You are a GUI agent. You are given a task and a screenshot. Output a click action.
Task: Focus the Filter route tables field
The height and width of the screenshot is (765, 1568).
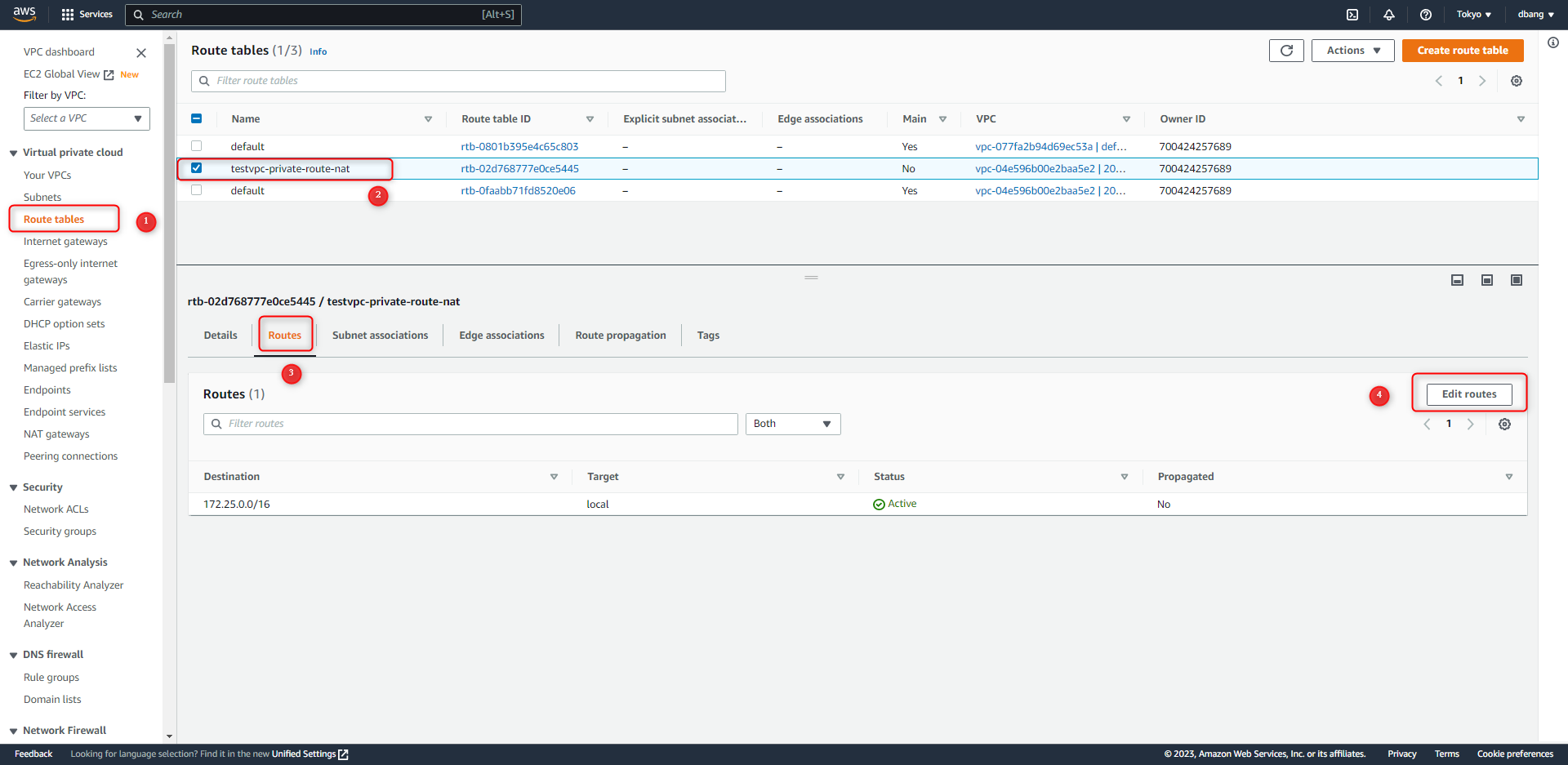[458, 81]
